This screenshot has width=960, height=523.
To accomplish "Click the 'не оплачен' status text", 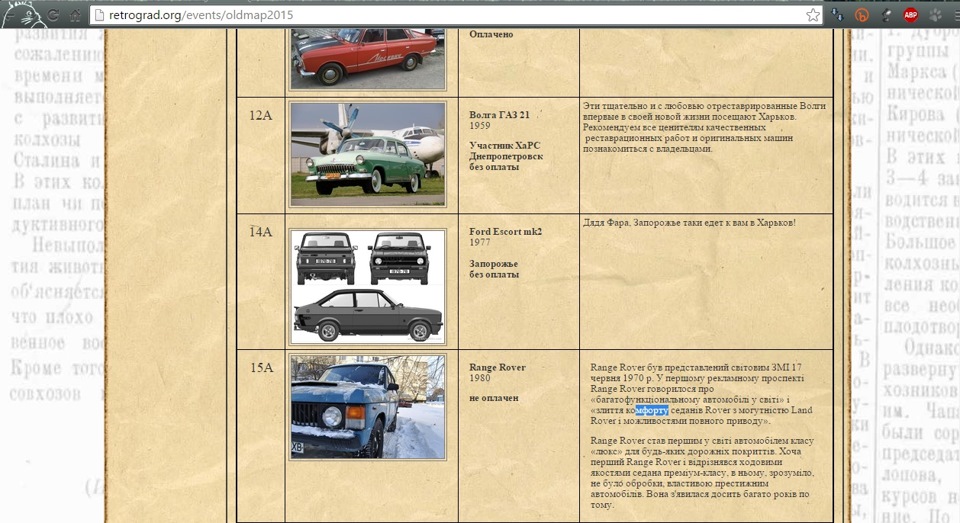I will 493,398.
